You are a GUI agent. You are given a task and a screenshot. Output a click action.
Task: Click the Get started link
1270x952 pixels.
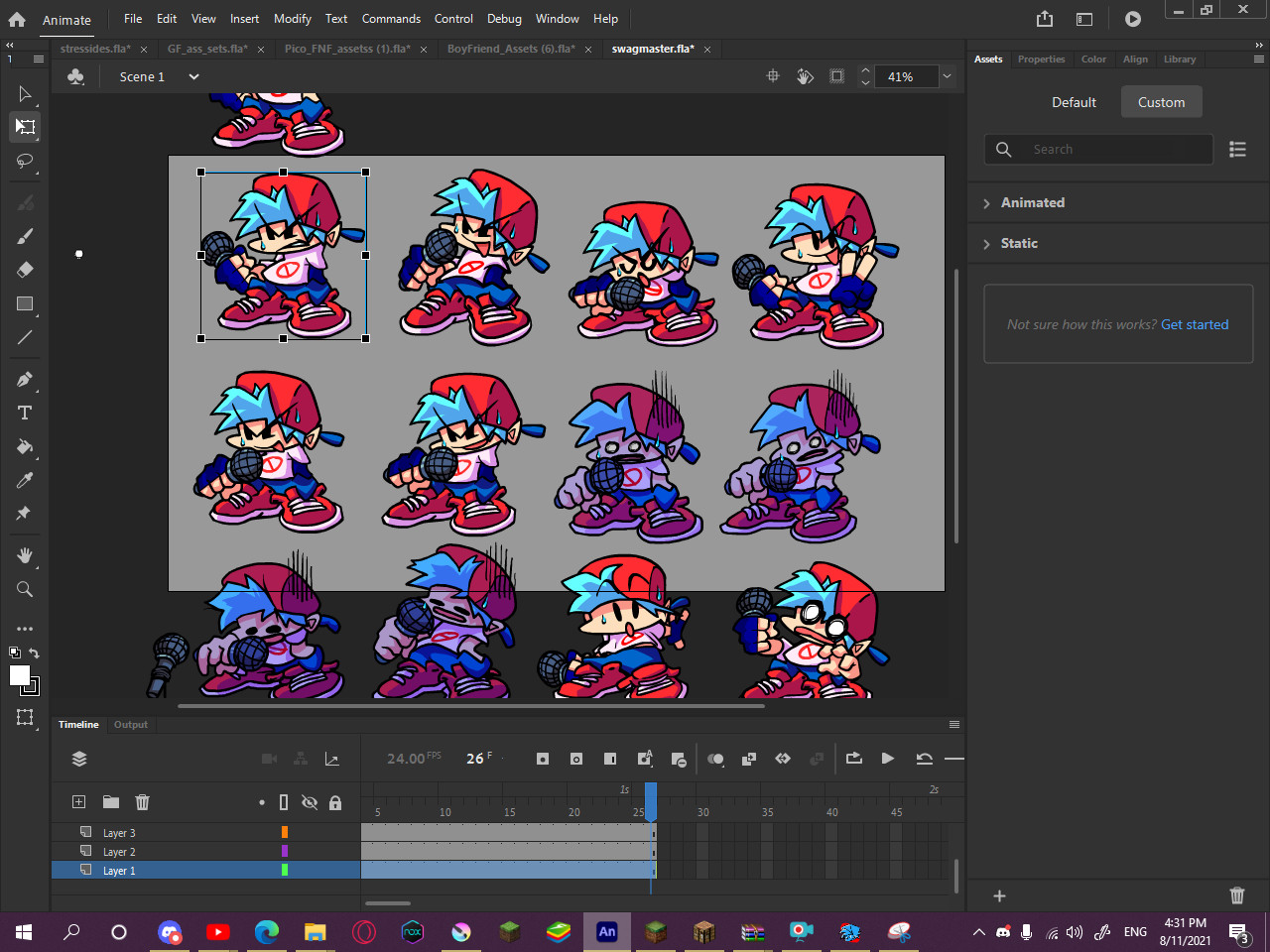tap(1195, 324)
